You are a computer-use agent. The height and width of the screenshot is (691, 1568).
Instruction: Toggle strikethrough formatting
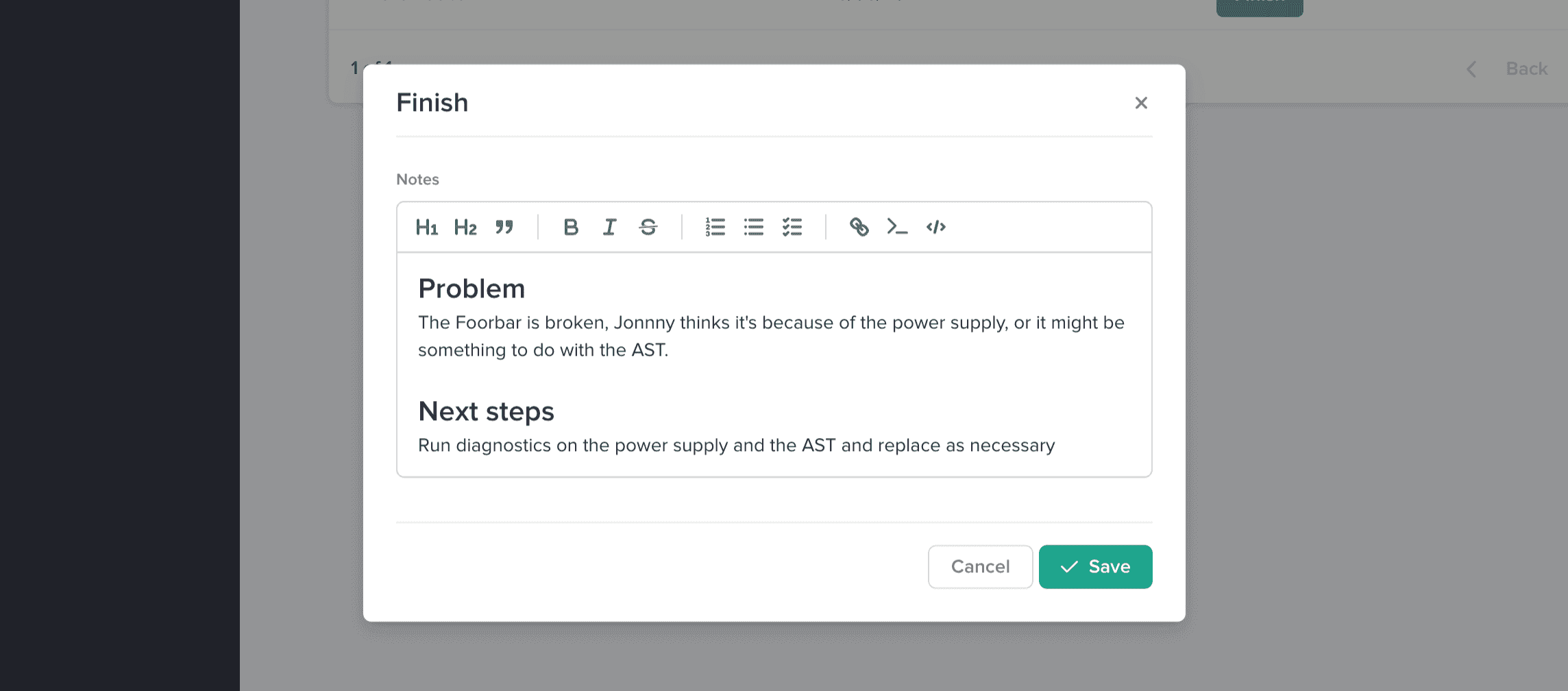pyautogui.click(x=648, y=227)
